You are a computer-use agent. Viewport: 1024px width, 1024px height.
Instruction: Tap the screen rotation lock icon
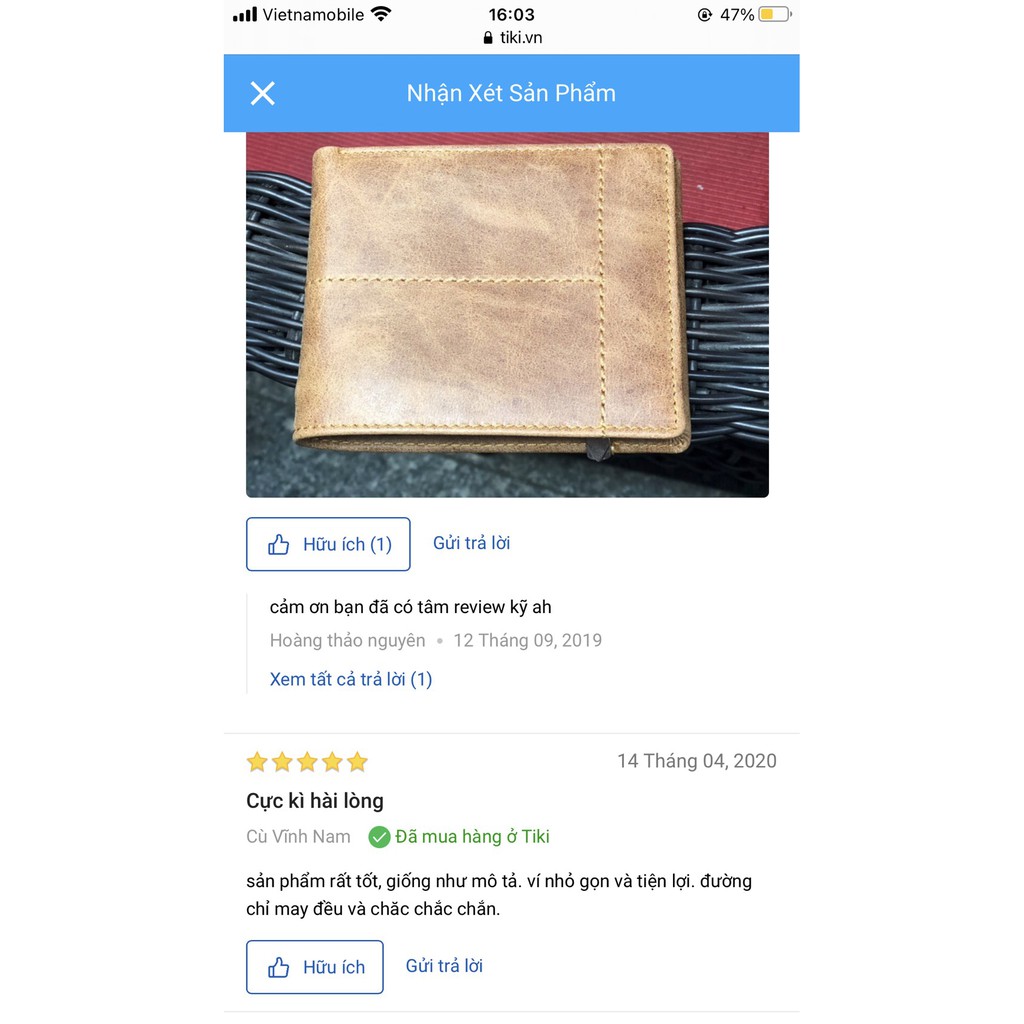click(705, 14)
